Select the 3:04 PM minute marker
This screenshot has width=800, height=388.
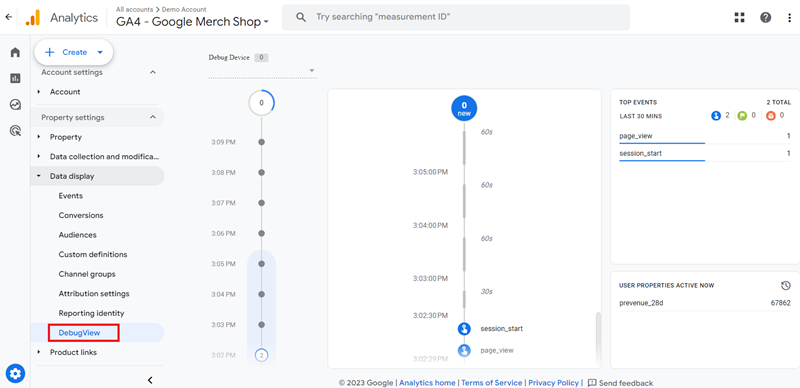point(261,294)
